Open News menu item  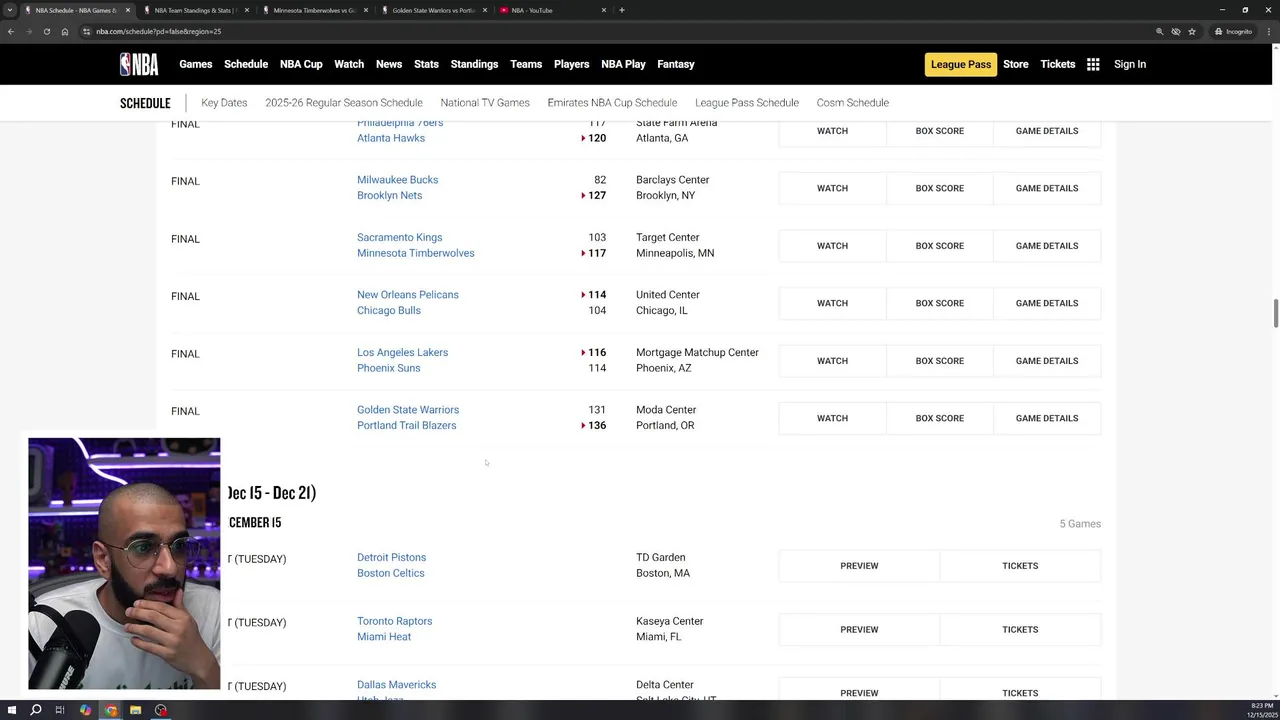389,64
